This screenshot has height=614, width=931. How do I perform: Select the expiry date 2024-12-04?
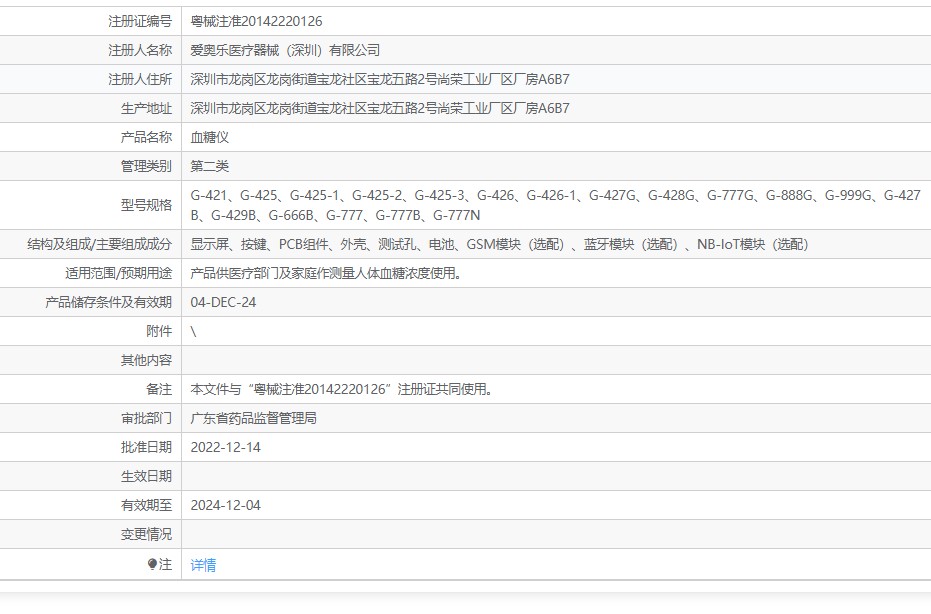coord(226,505)
